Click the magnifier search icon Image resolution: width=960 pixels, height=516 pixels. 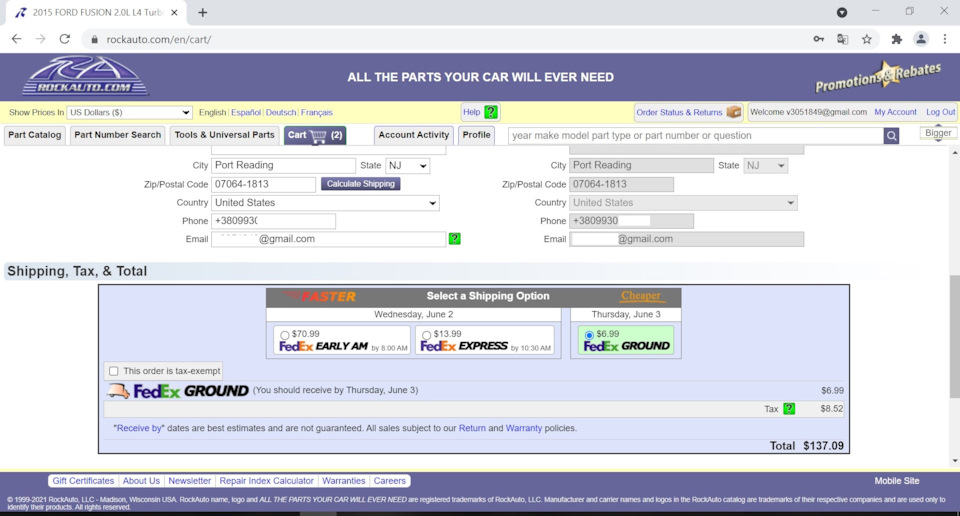tap(891, 136)
